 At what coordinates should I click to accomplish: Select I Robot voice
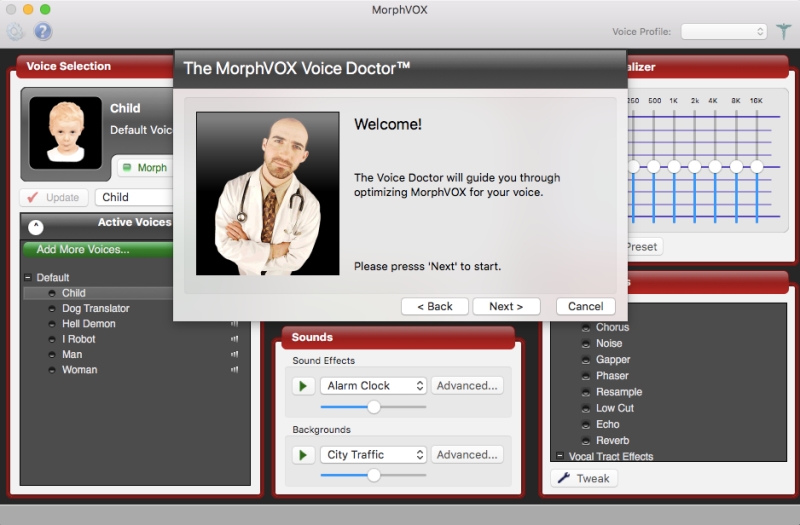(x=79, y=339)
